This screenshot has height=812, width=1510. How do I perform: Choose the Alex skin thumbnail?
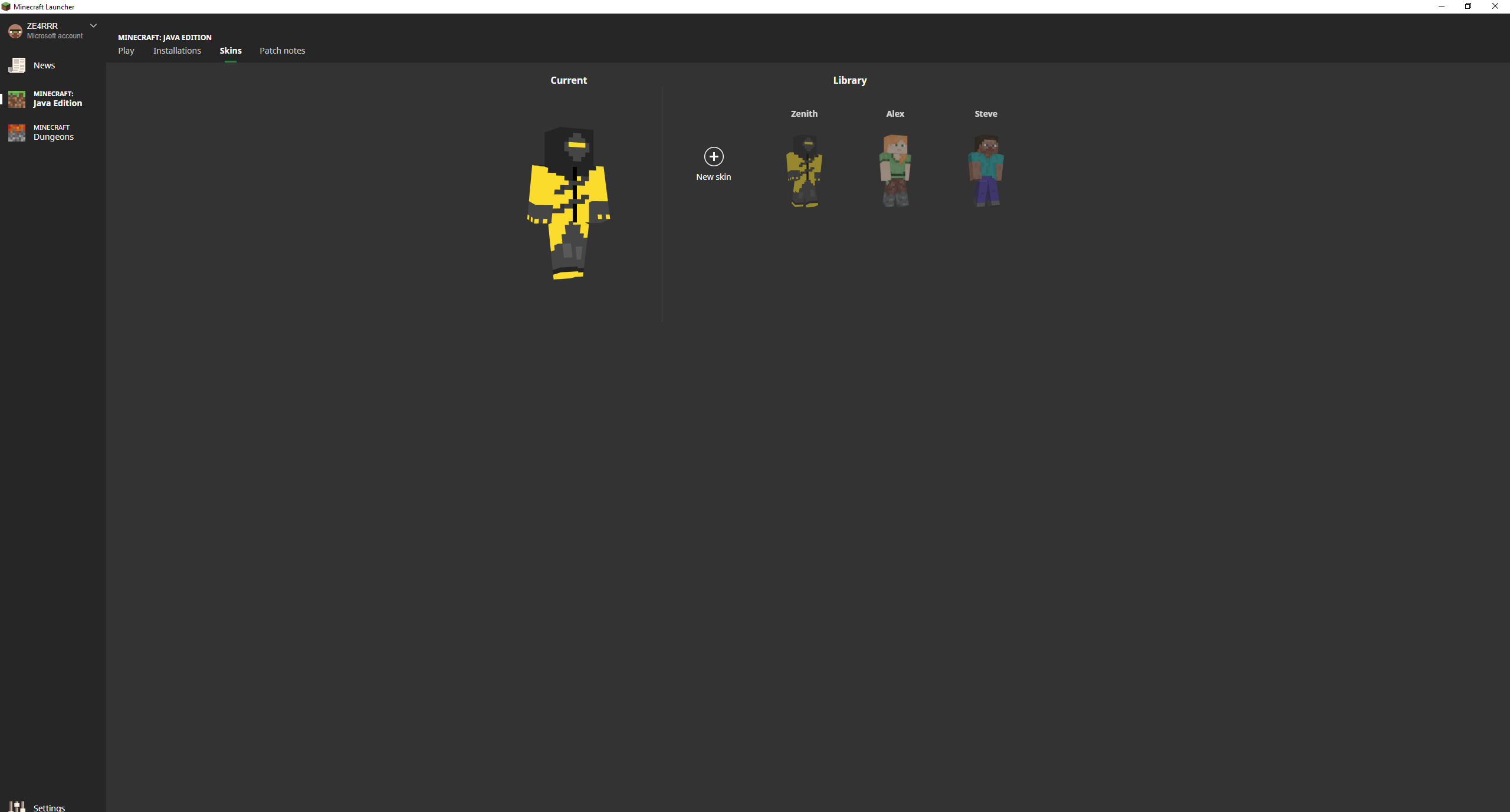click(x=895, y=171)
